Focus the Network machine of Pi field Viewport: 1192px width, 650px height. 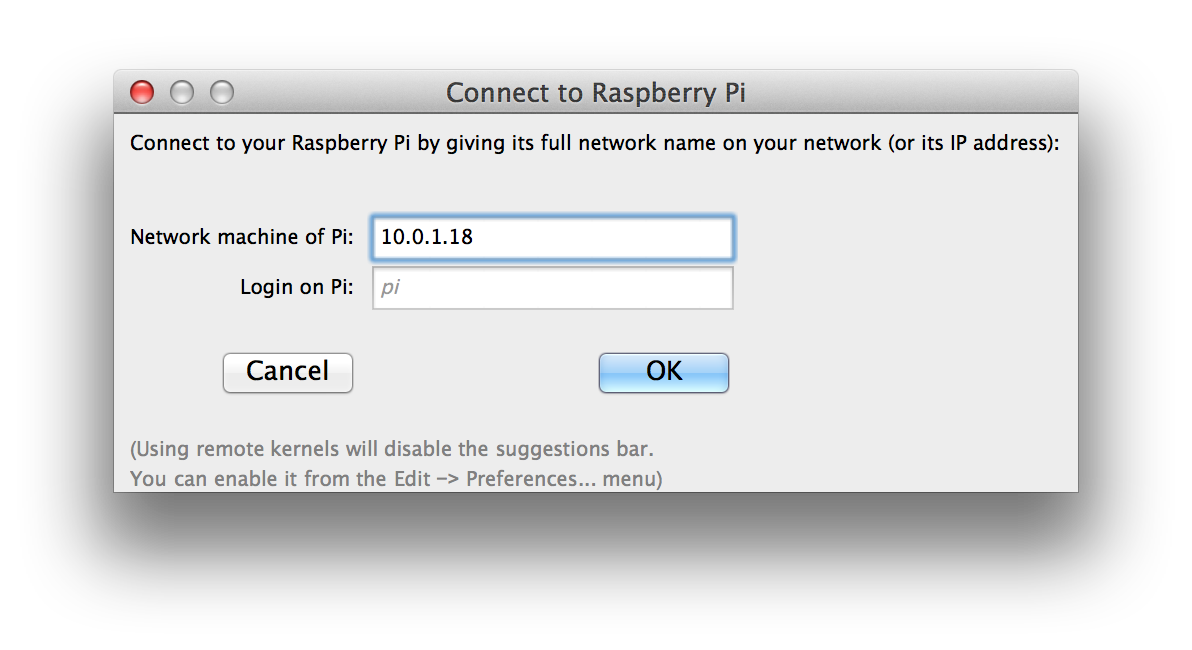pos(553,237)
